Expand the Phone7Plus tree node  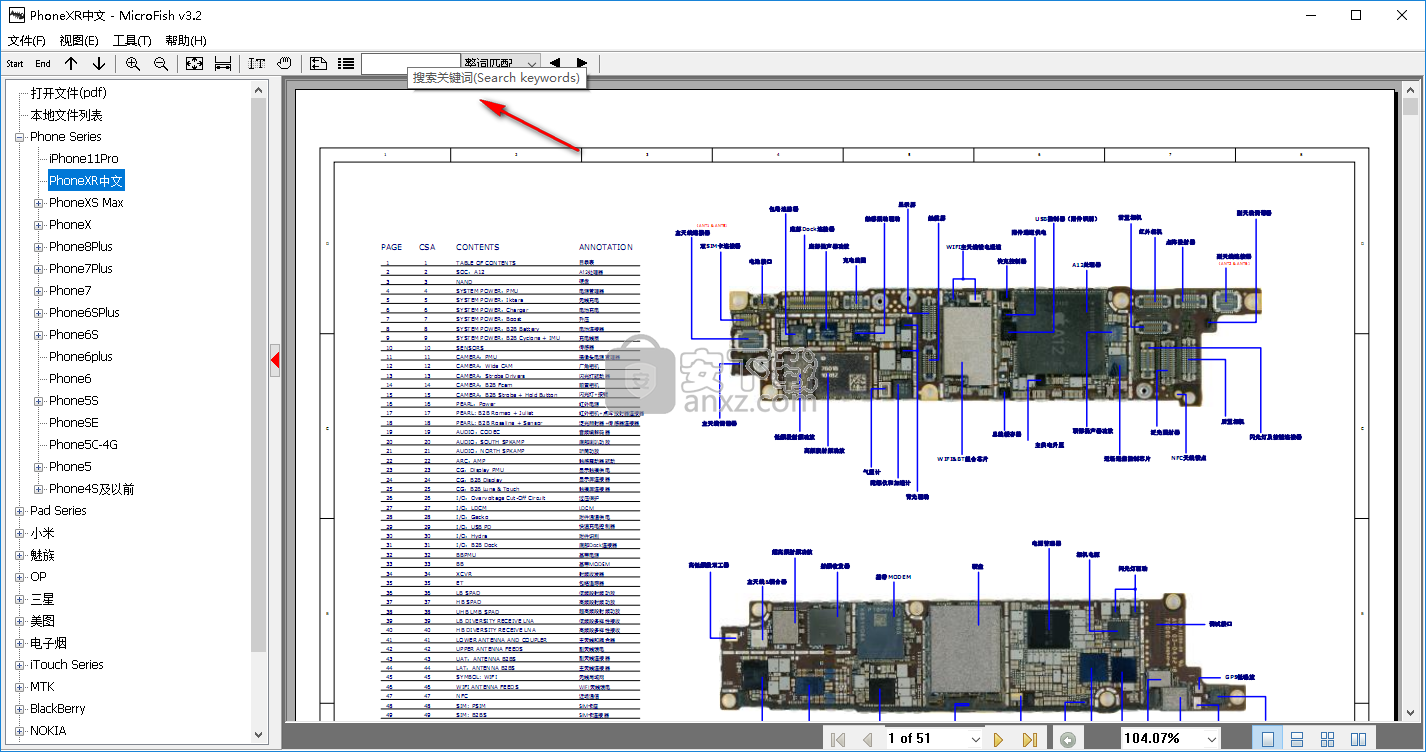point(39,269)
